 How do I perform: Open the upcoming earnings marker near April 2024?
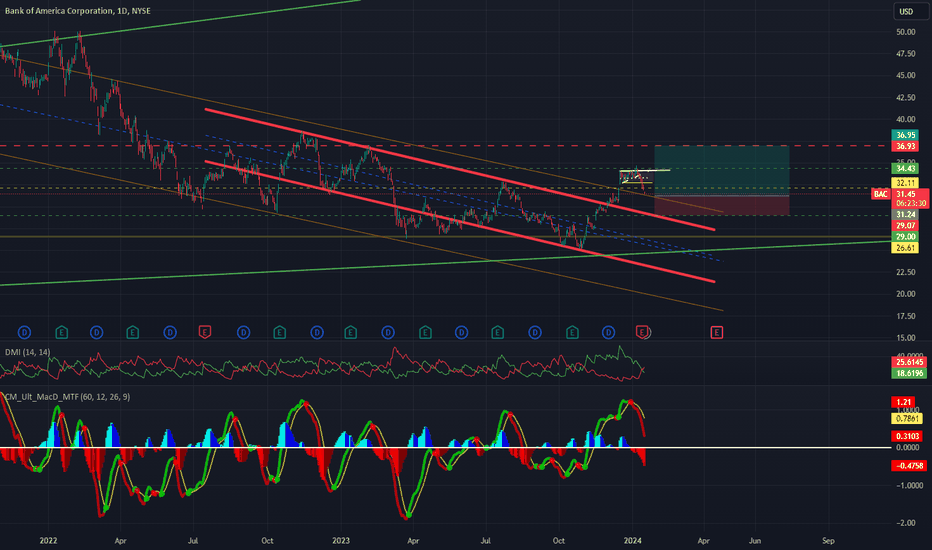pos(717,332)
